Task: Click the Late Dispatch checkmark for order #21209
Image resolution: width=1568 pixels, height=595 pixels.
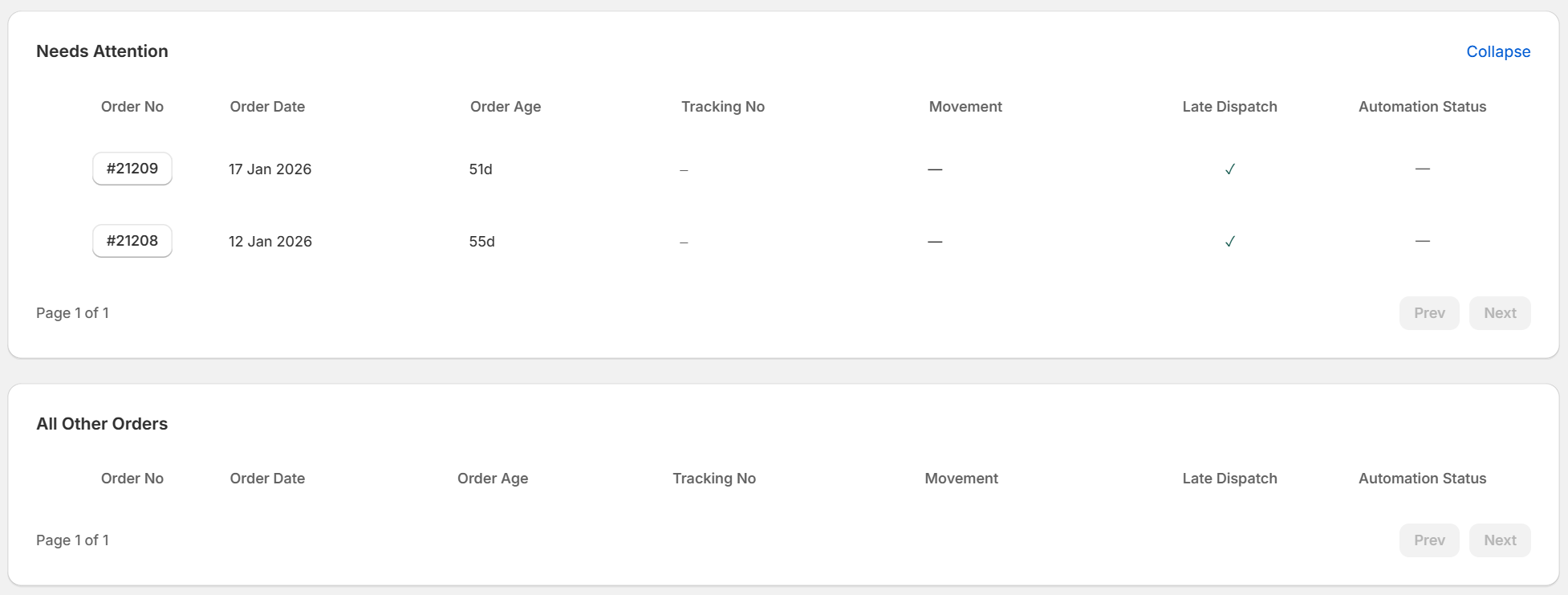Action: [x=1229, y=169]
